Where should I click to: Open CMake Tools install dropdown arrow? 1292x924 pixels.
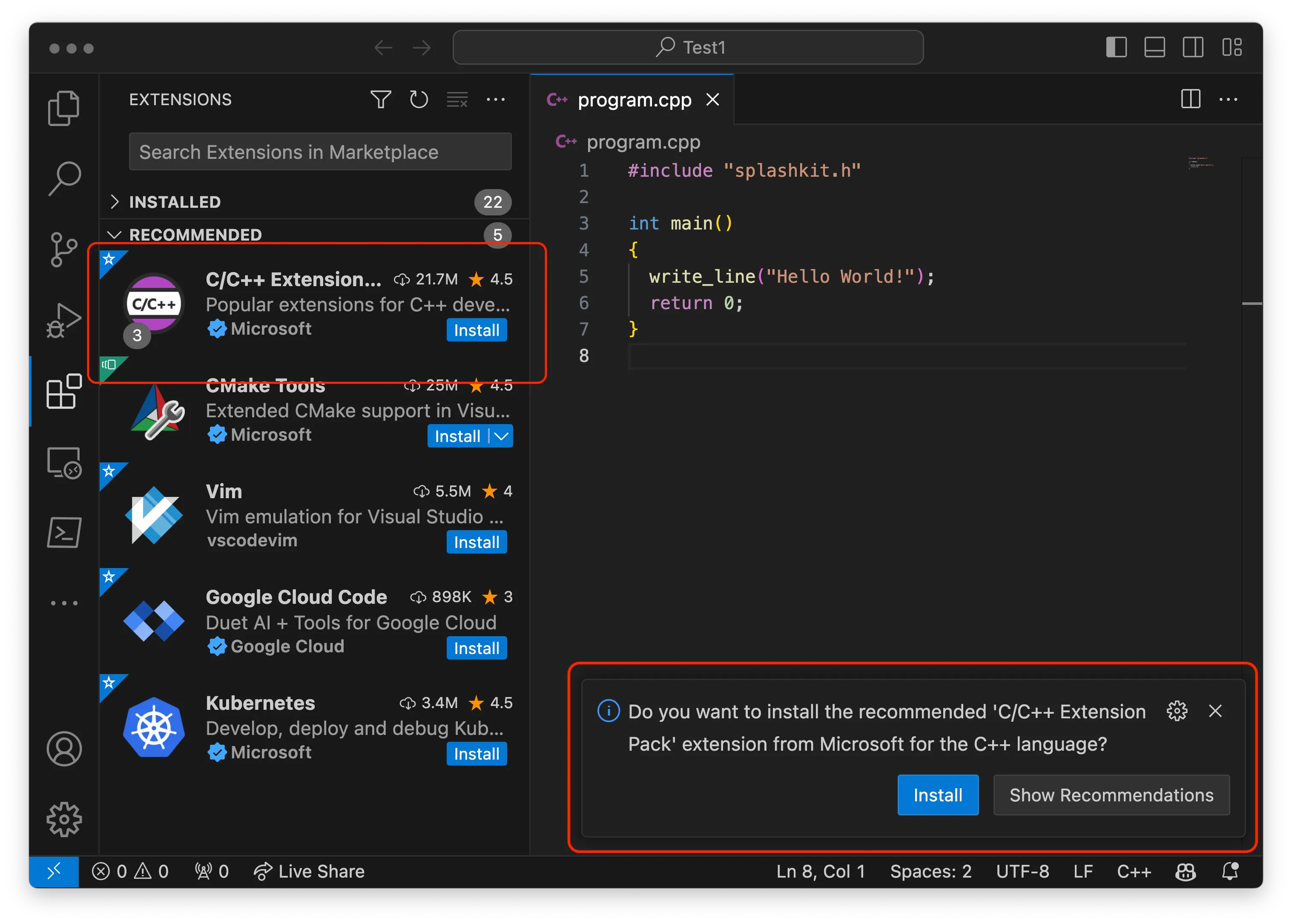(x=501, y=436)
